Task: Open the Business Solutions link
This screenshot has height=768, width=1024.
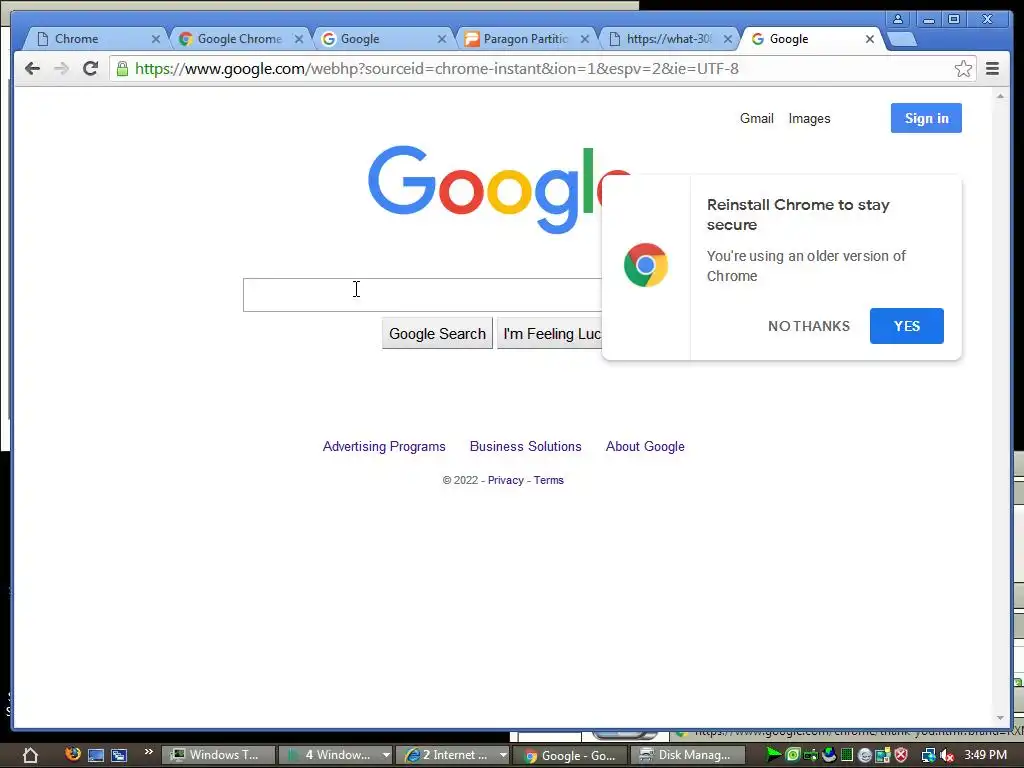Action: [x=526, y=447]
